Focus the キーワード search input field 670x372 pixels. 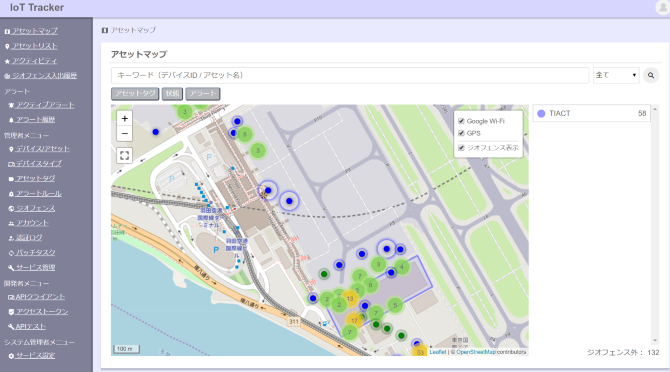point(350,75)
